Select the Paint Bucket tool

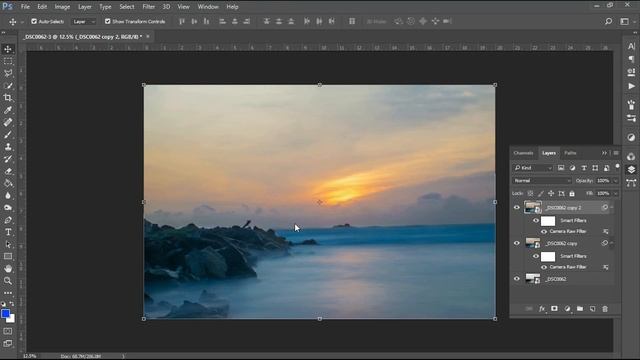click(x=8, y=183)
